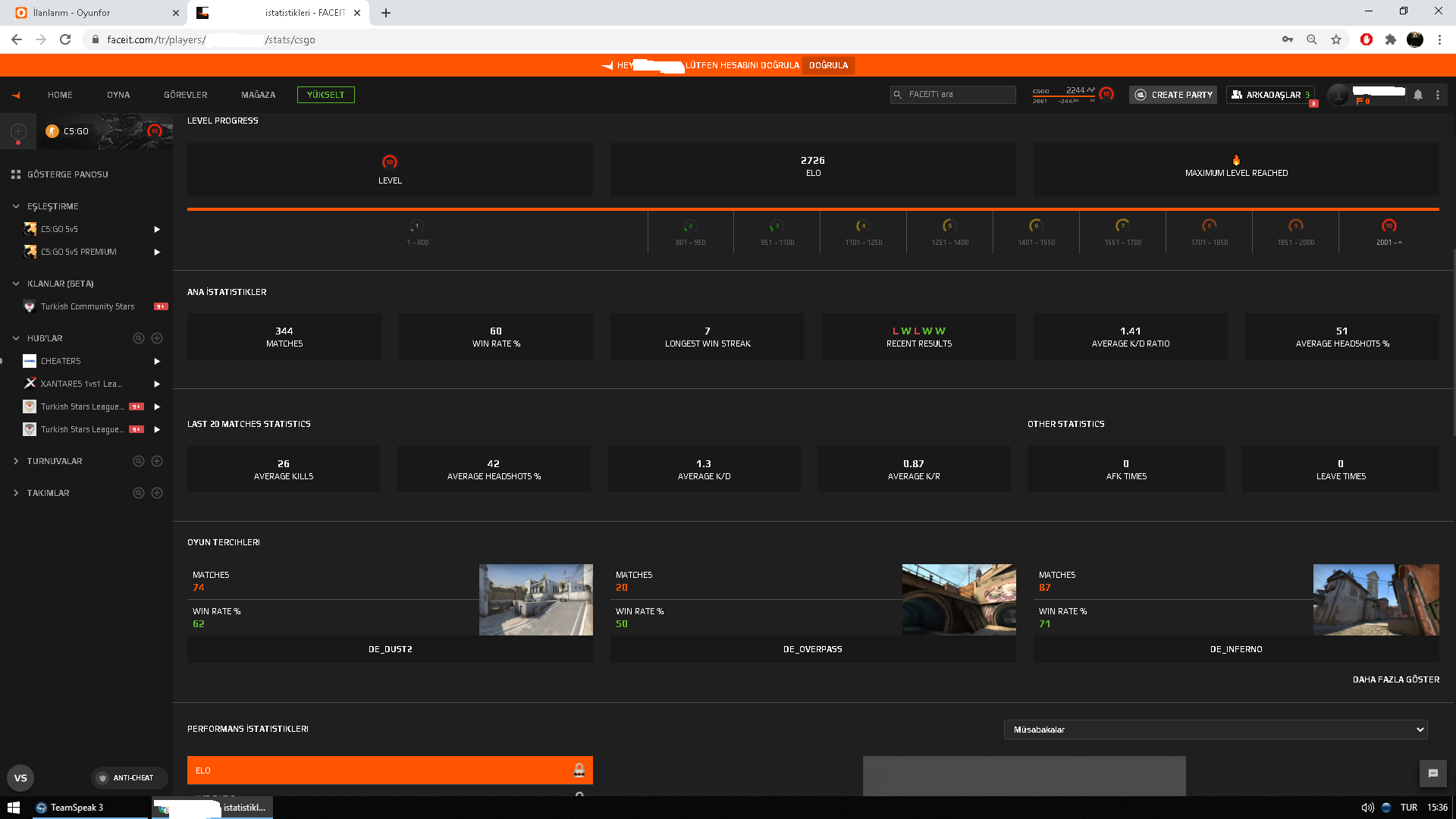The image size is (1456, 819).
Task: Open the ARKADAŞLAR friends button
Action: (x=1270, y=95)
